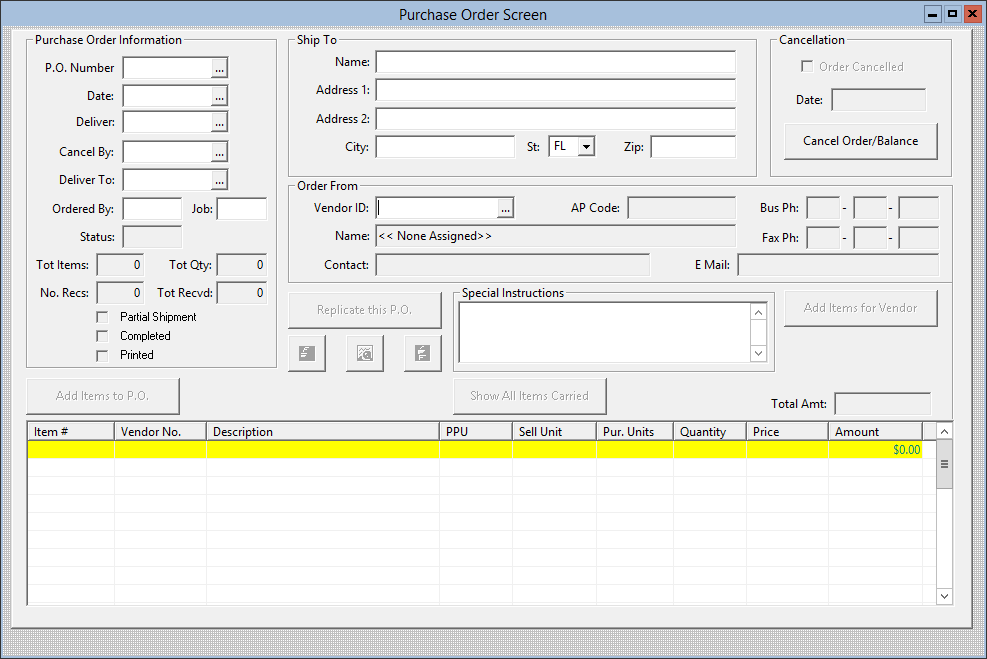Click the Price column header
Screen dimensions: 987x659
coord(787,432)
